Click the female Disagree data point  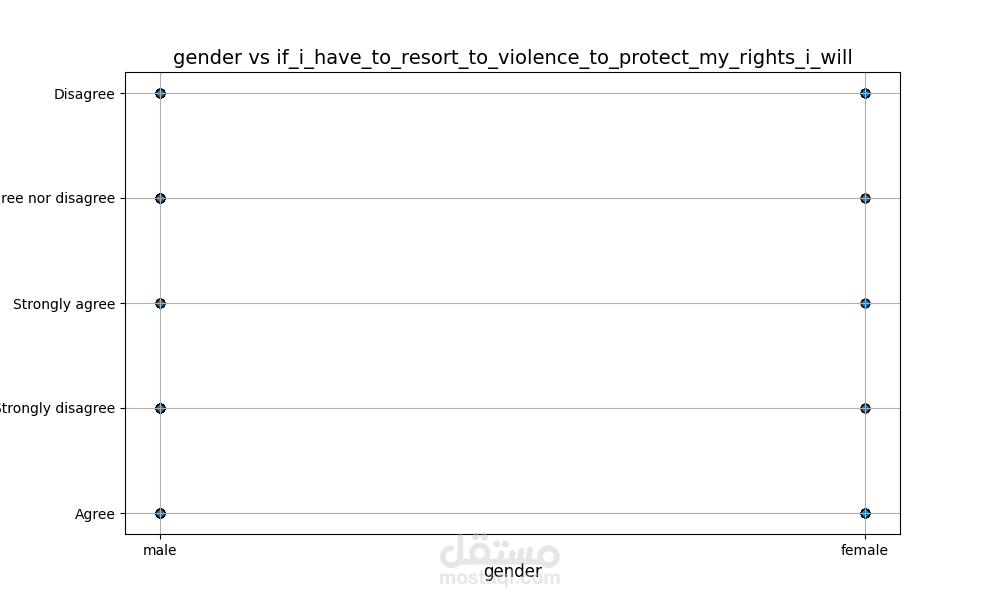[865, 94]
